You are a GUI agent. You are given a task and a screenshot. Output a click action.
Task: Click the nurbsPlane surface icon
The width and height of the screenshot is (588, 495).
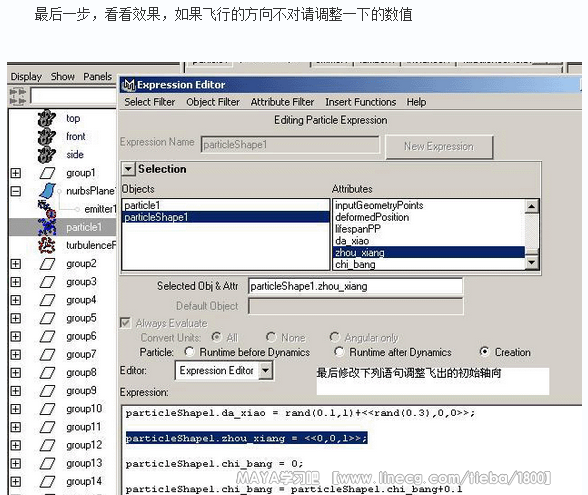pos(48,191)
